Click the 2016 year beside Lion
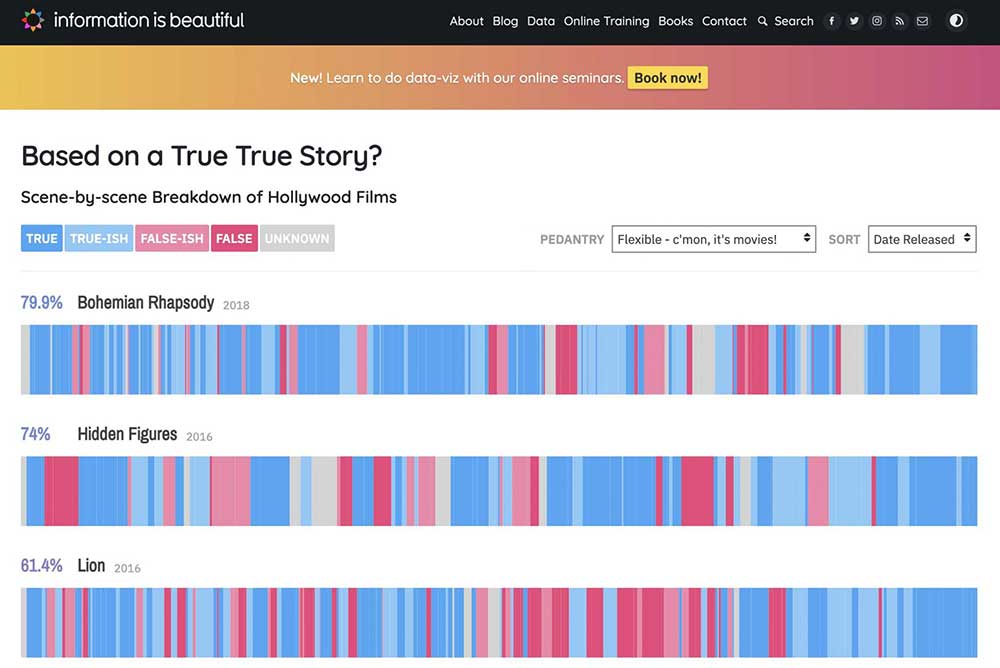 pyautogui.click(x=127, y=568)
